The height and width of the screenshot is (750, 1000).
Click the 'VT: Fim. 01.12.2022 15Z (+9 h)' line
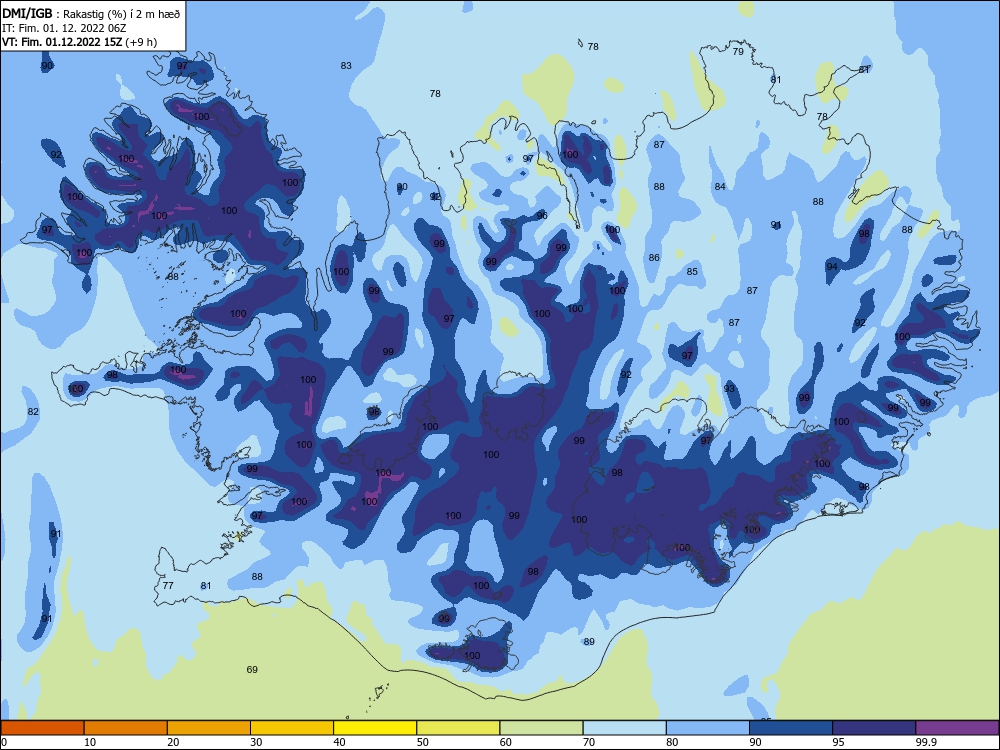click(80, 42)
